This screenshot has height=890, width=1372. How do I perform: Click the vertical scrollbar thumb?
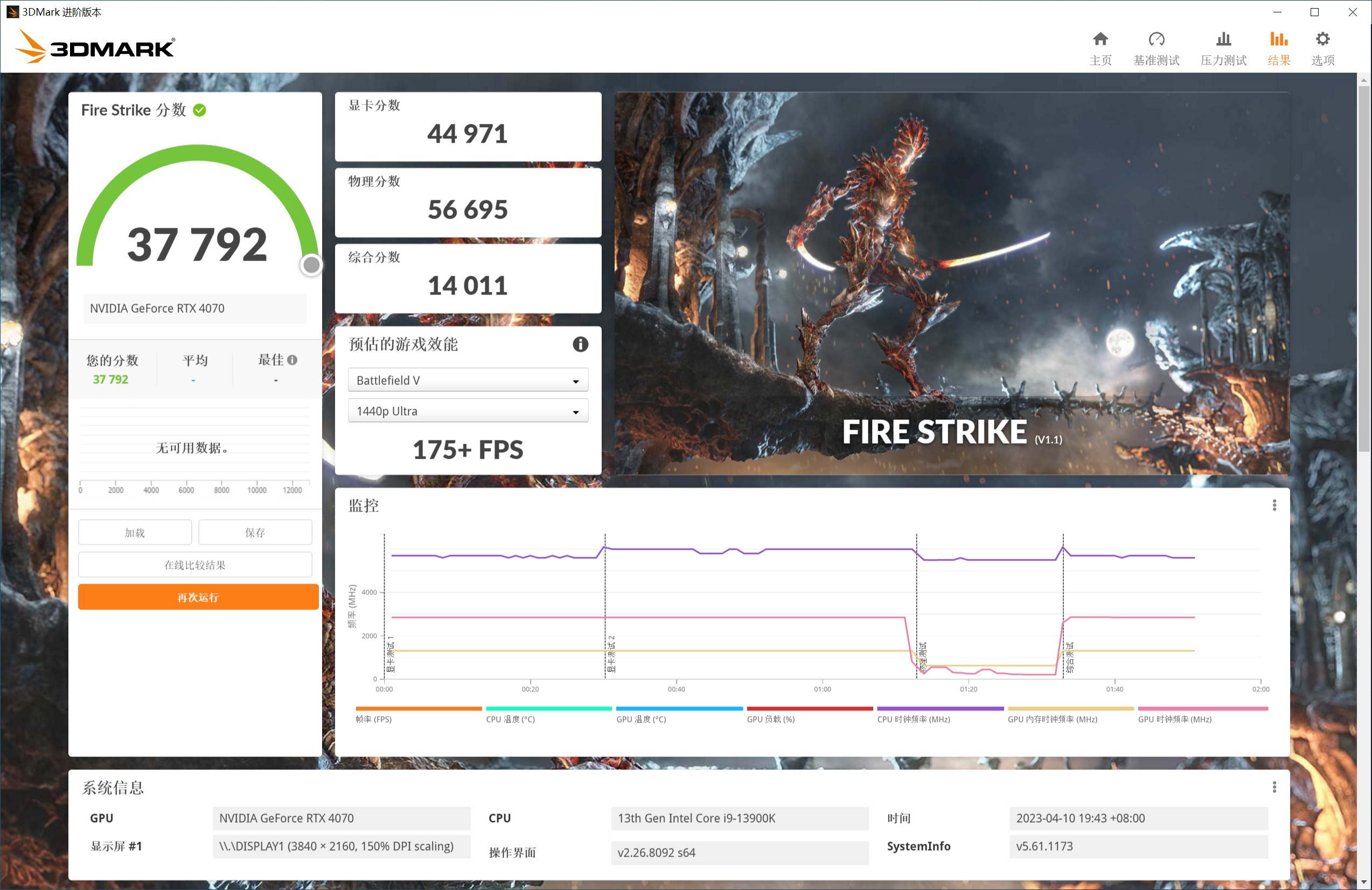point(1364,269)
